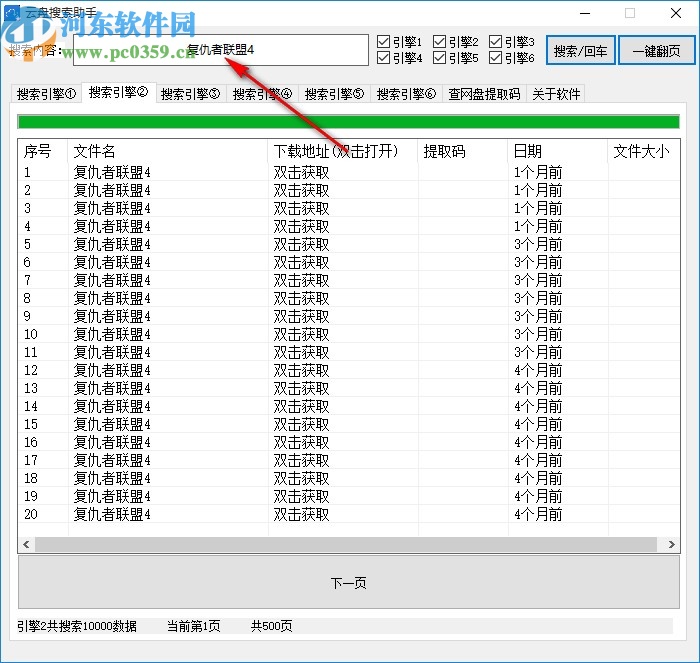Select file name in row 5

(112, 245)
